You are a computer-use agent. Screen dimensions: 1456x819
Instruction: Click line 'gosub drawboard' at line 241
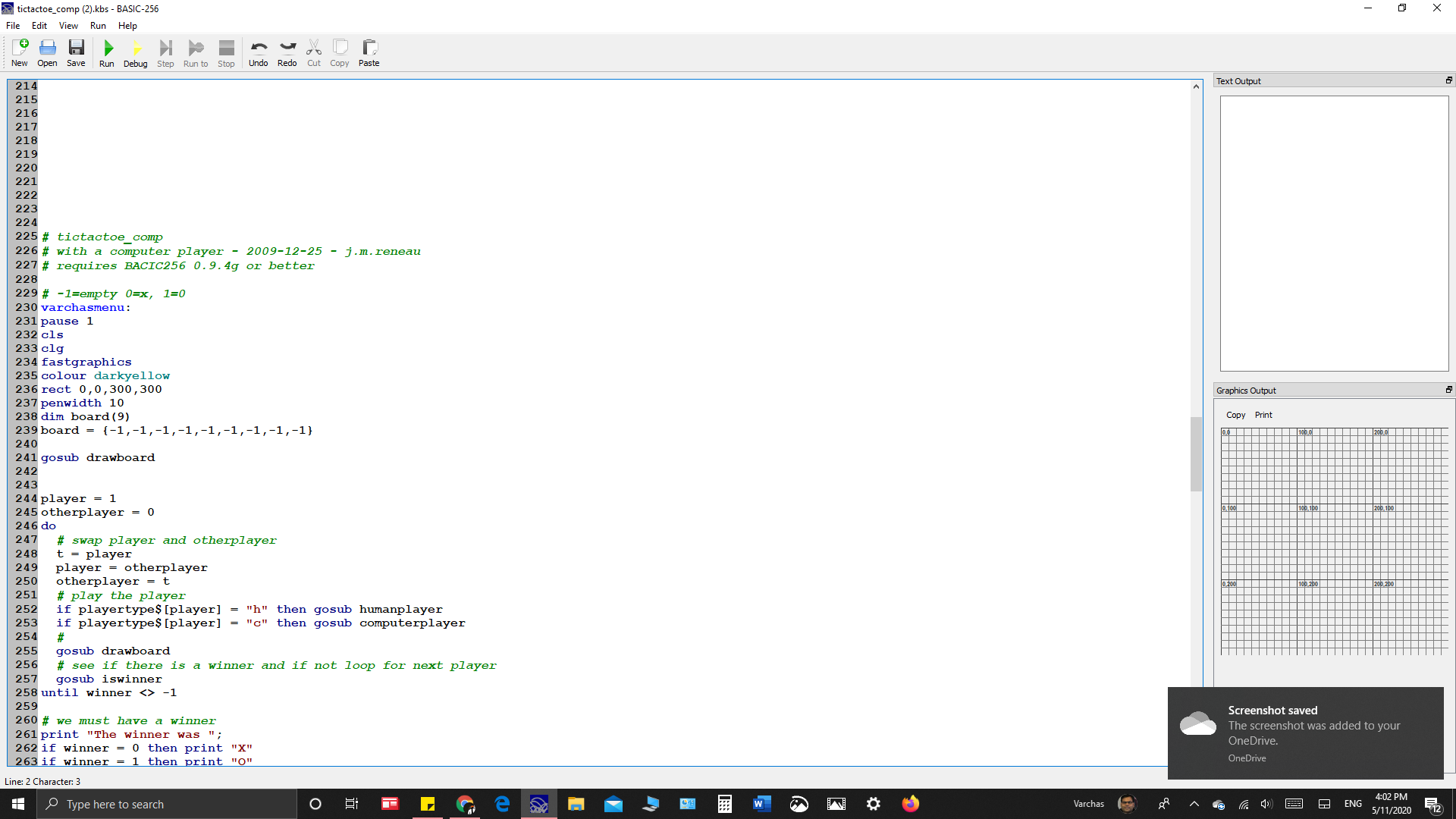[98, 457]
